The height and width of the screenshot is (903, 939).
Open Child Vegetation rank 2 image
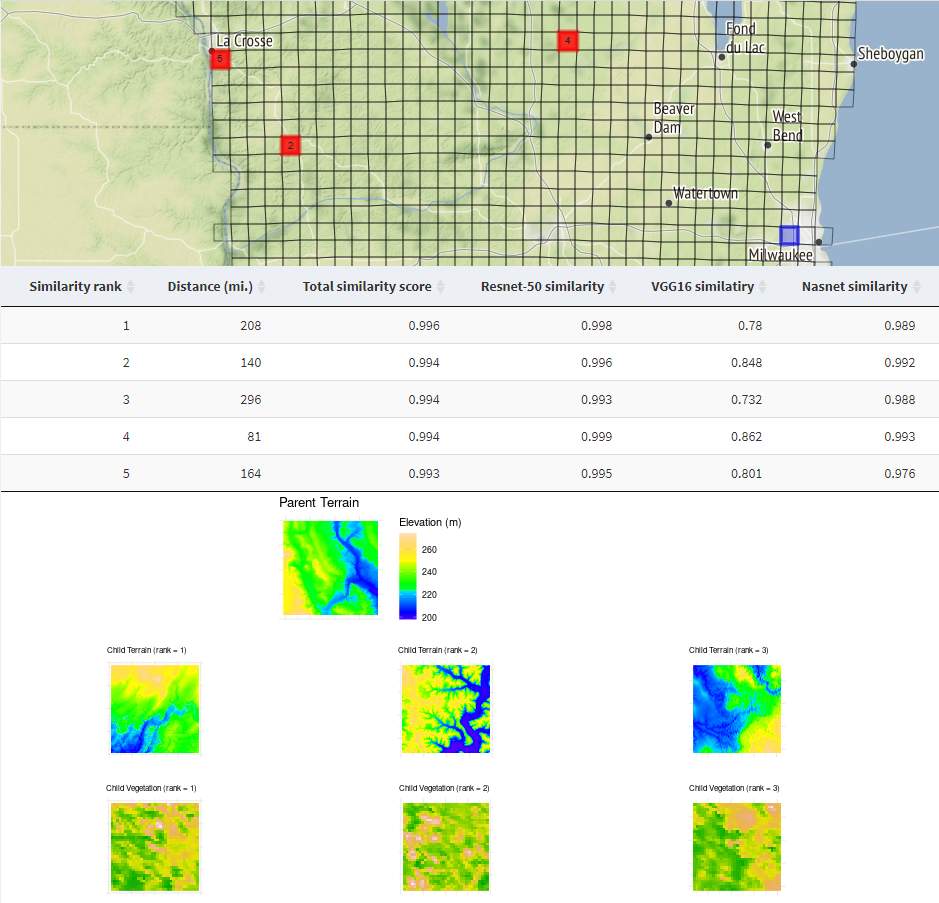(446, 847)
